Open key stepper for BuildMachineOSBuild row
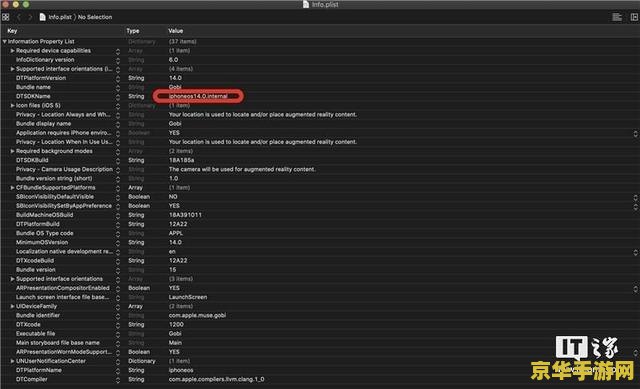Viewport: 640px width, 389px height. tap(118, 216)
